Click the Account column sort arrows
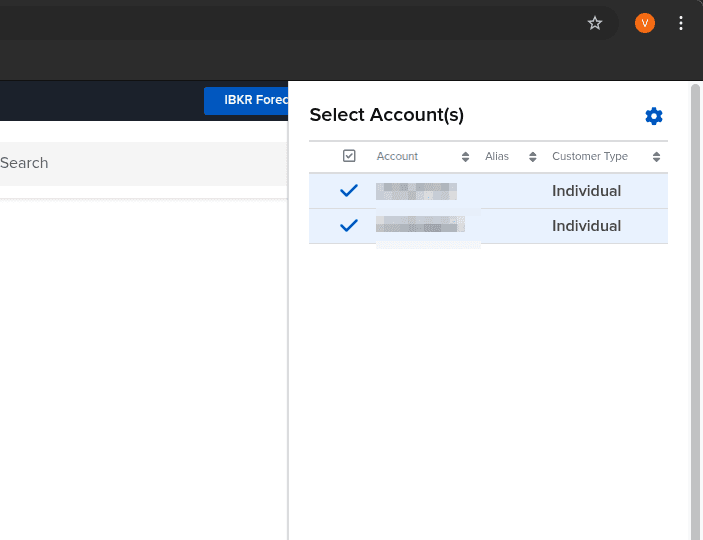This screenshot has width=703, height=540. point(465,157)
